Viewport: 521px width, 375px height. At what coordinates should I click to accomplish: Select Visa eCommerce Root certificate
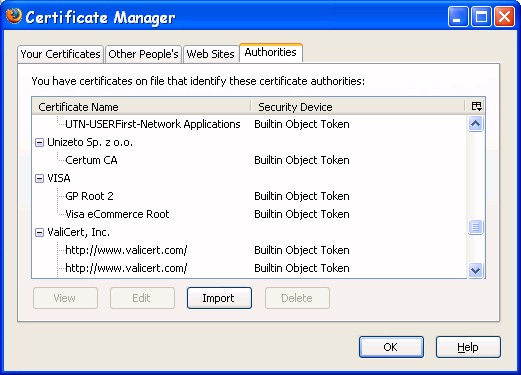117,214
